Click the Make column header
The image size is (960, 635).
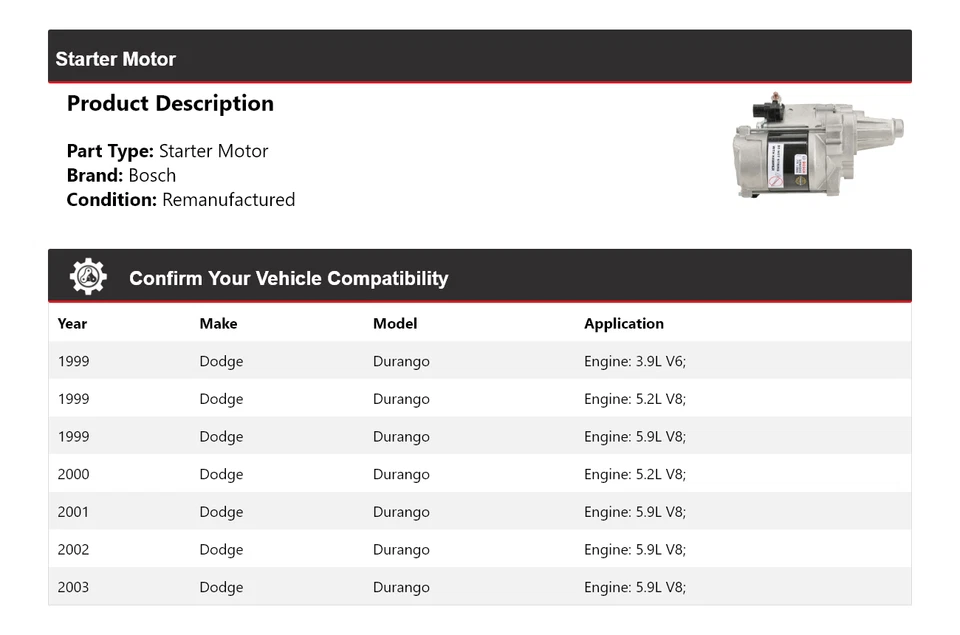tap(218, 323)
